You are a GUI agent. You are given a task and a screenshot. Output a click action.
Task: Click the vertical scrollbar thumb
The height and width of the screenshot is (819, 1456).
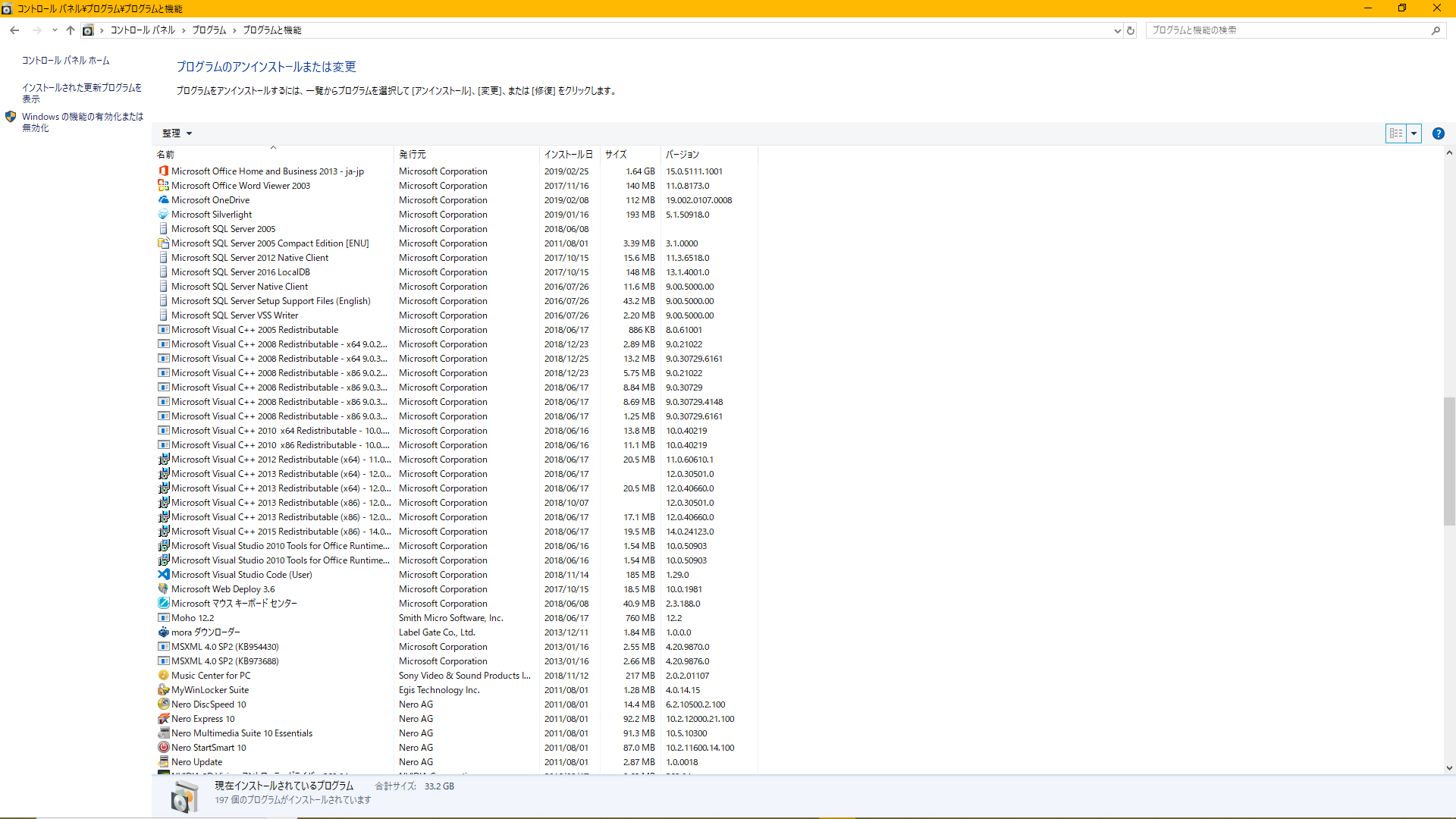[1449, 461]
